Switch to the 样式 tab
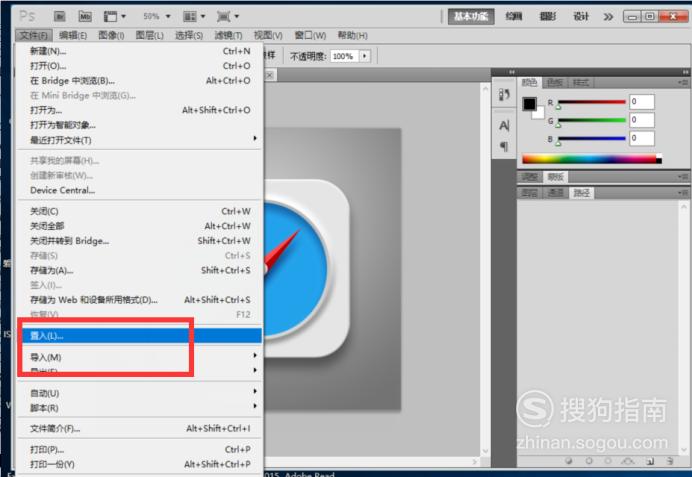 pos(581,83)
